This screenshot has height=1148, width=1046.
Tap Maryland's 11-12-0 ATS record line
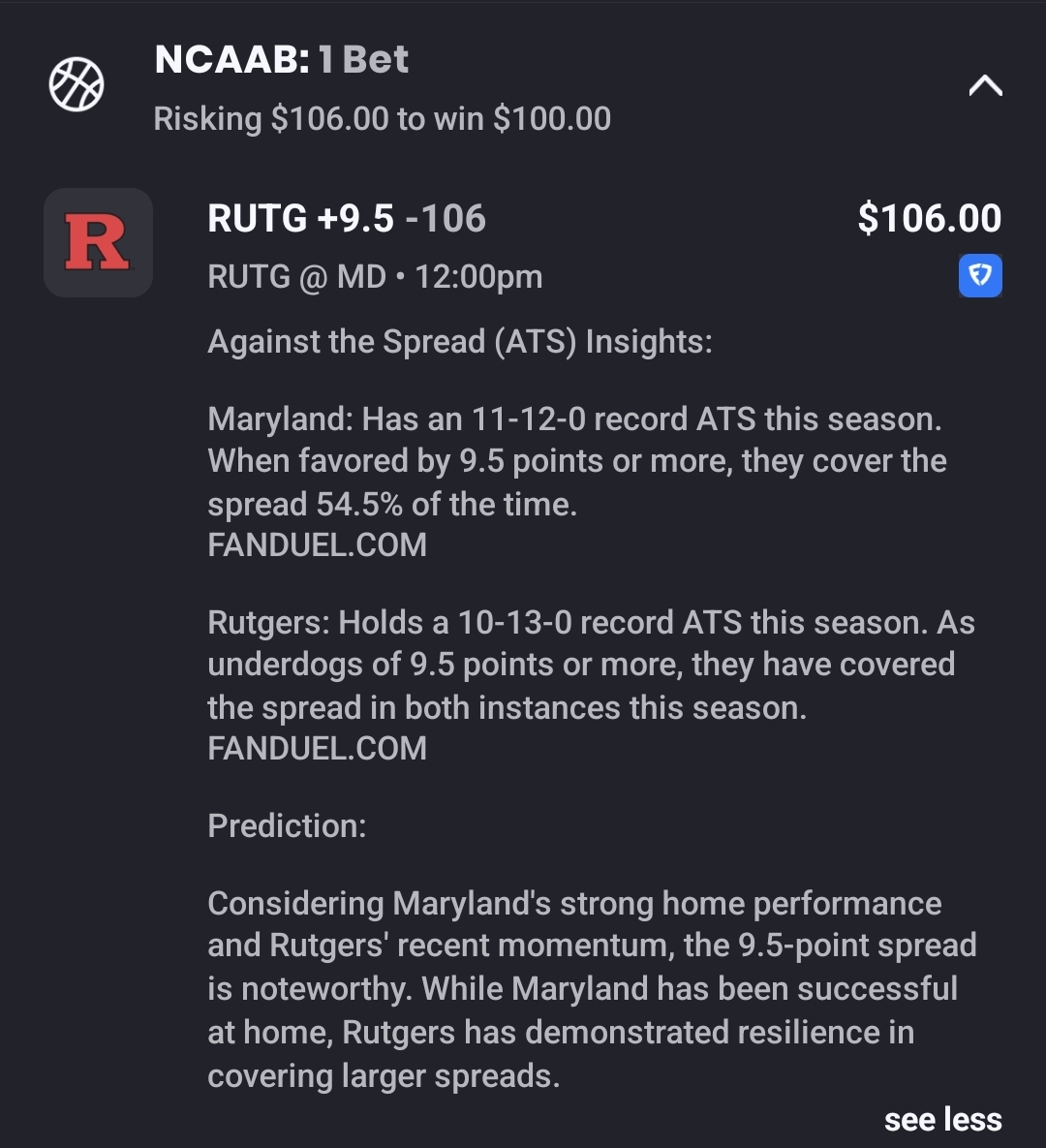(x=574, y=419)
